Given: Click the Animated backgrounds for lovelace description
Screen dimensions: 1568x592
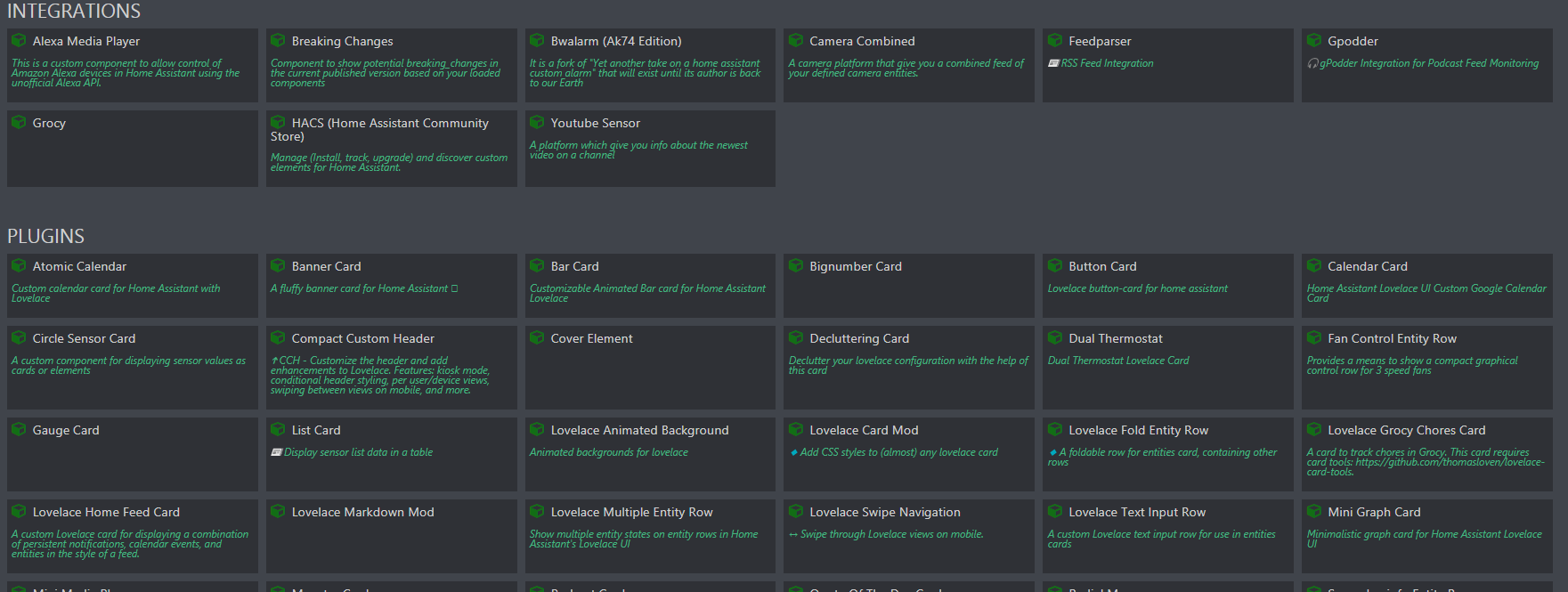Looking at the screenshot, I should point(609,452).
